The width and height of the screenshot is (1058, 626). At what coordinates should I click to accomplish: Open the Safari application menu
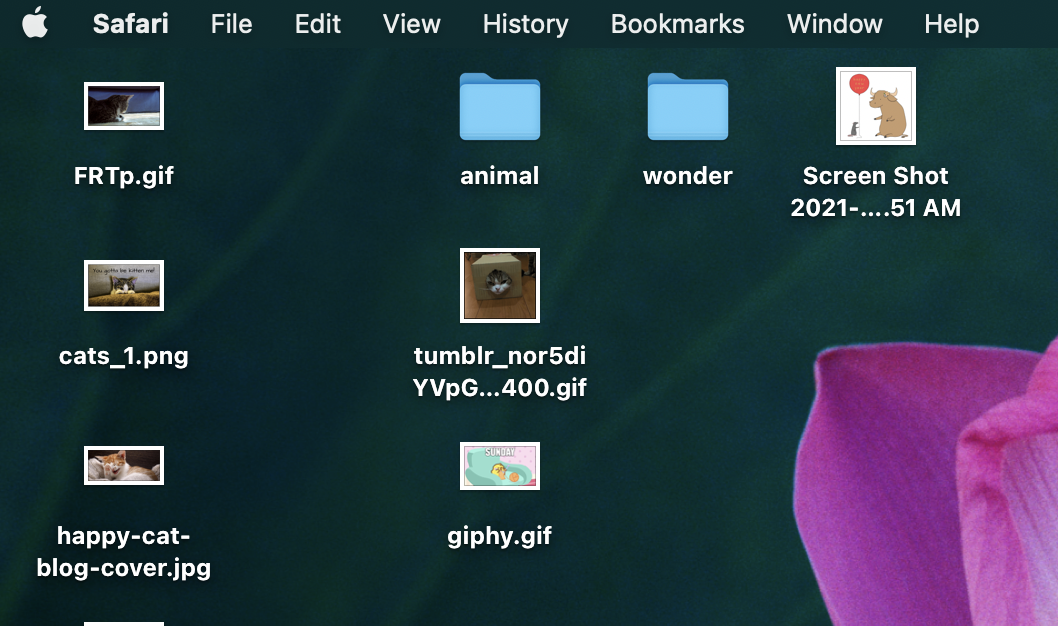(130, 24)
